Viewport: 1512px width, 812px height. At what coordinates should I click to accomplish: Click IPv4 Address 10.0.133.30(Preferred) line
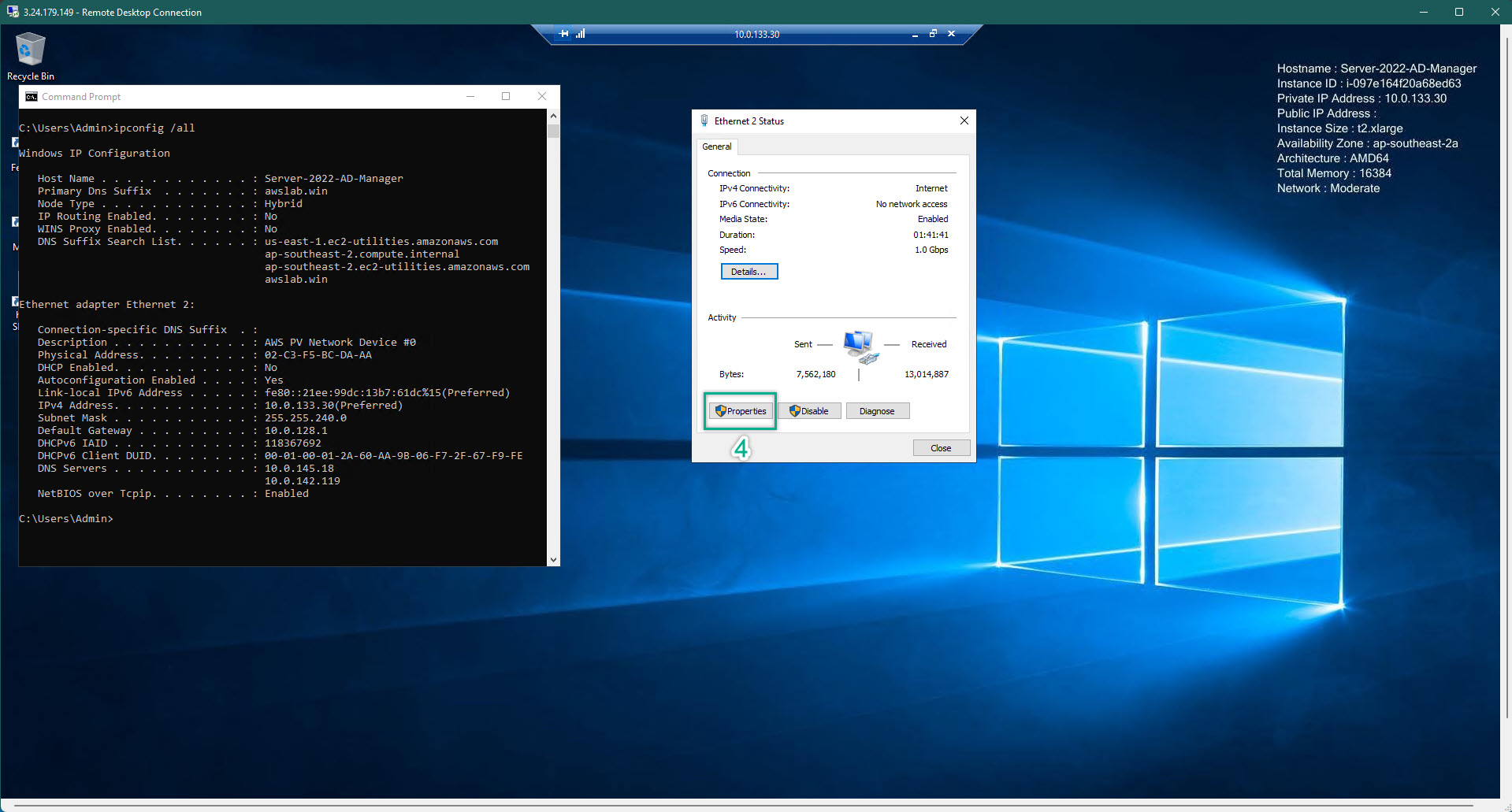click(221, 406)
